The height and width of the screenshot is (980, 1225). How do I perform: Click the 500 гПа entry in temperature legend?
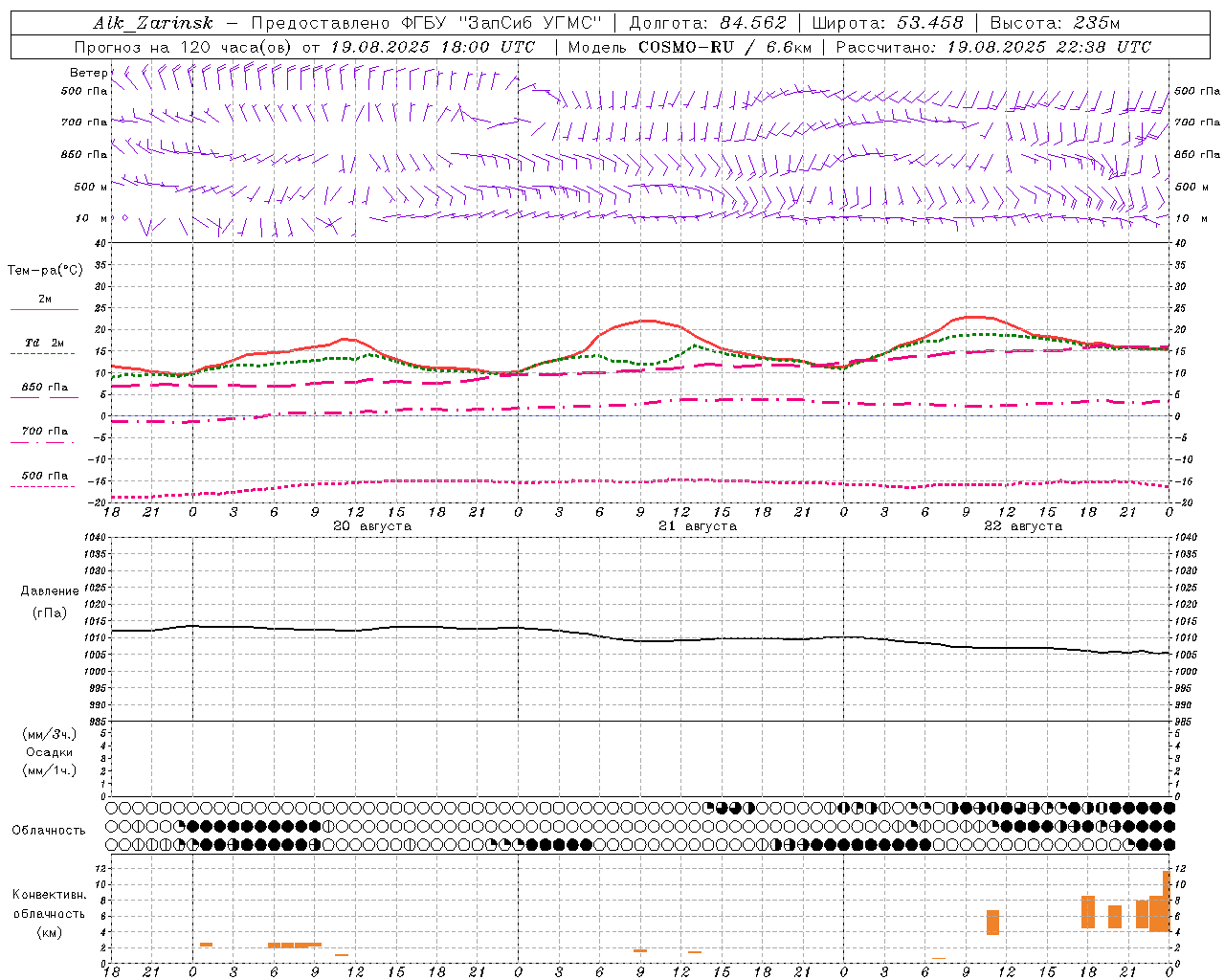pyautogui.click(x=45, y=476)
